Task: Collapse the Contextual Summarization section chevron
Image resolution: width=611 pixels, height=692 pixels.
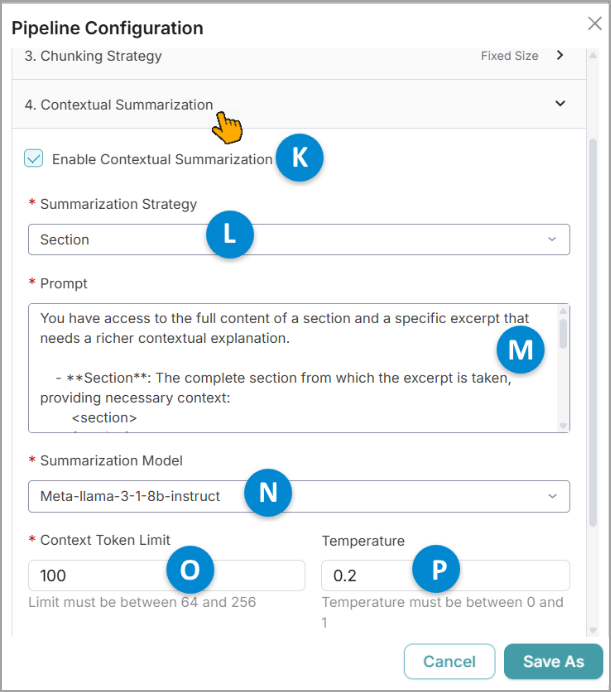Action: [x=560, y=104]
